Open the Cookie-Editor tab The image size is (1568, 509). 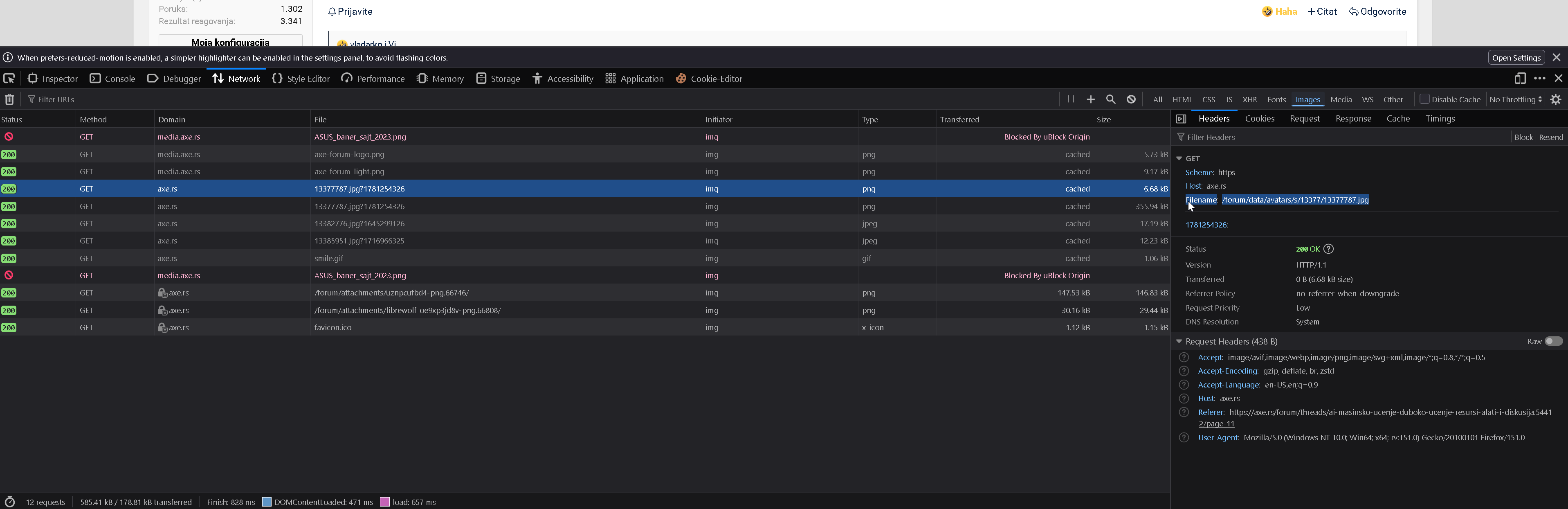[x=709, y=79]
